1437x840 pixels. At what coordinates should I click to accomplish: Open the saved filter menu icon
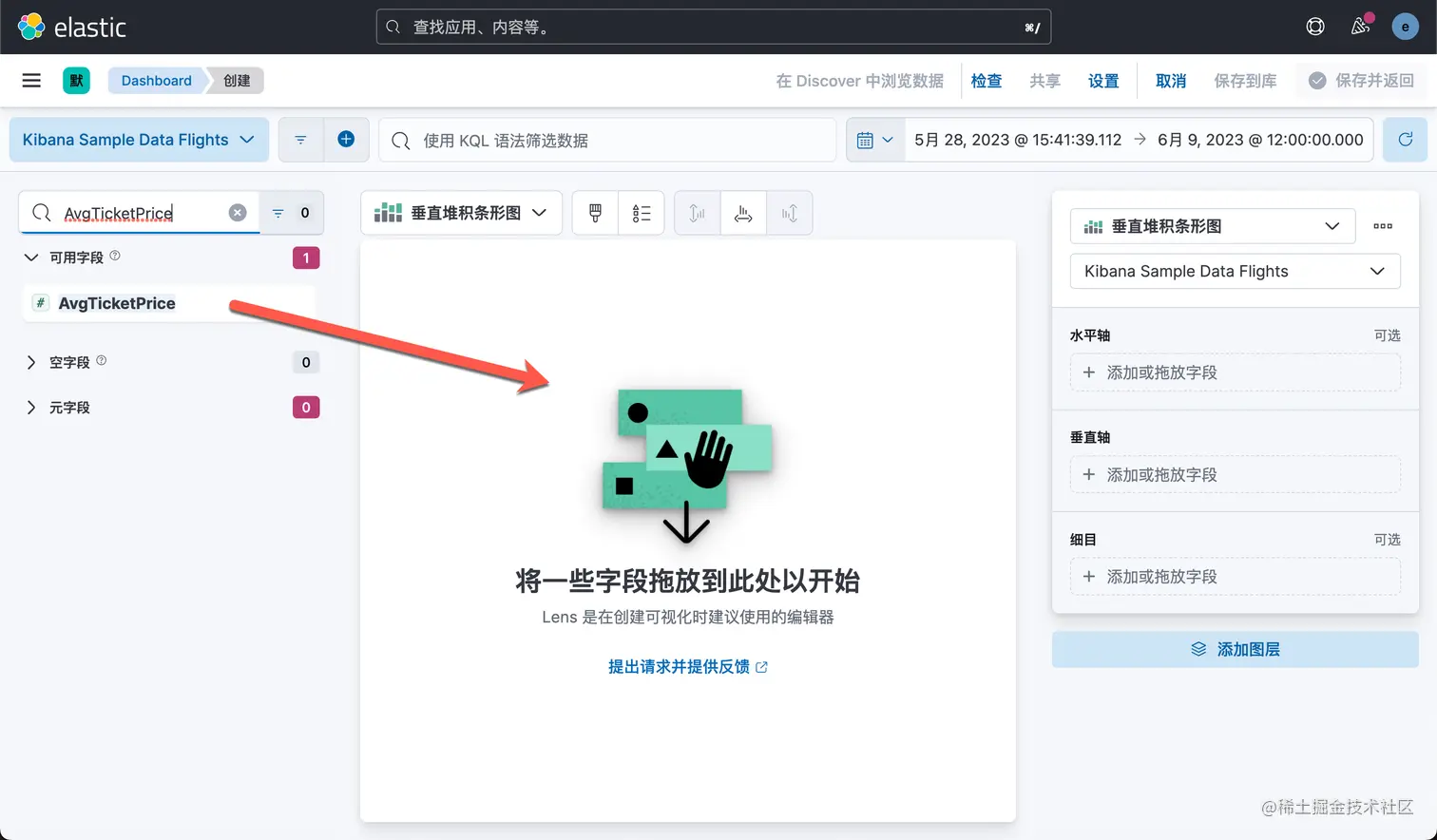300,140
